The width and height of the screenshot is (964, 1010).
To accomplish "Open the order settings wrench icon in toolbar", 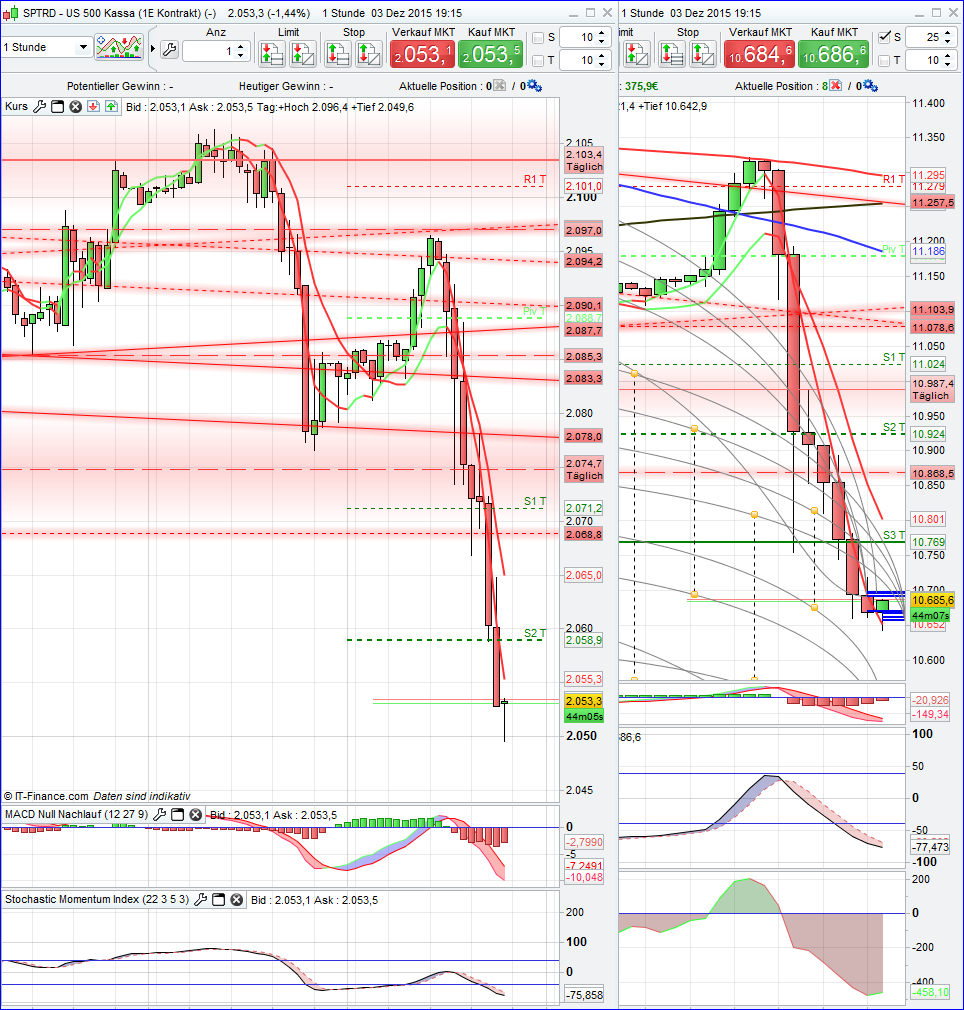I will click(170, 48).
